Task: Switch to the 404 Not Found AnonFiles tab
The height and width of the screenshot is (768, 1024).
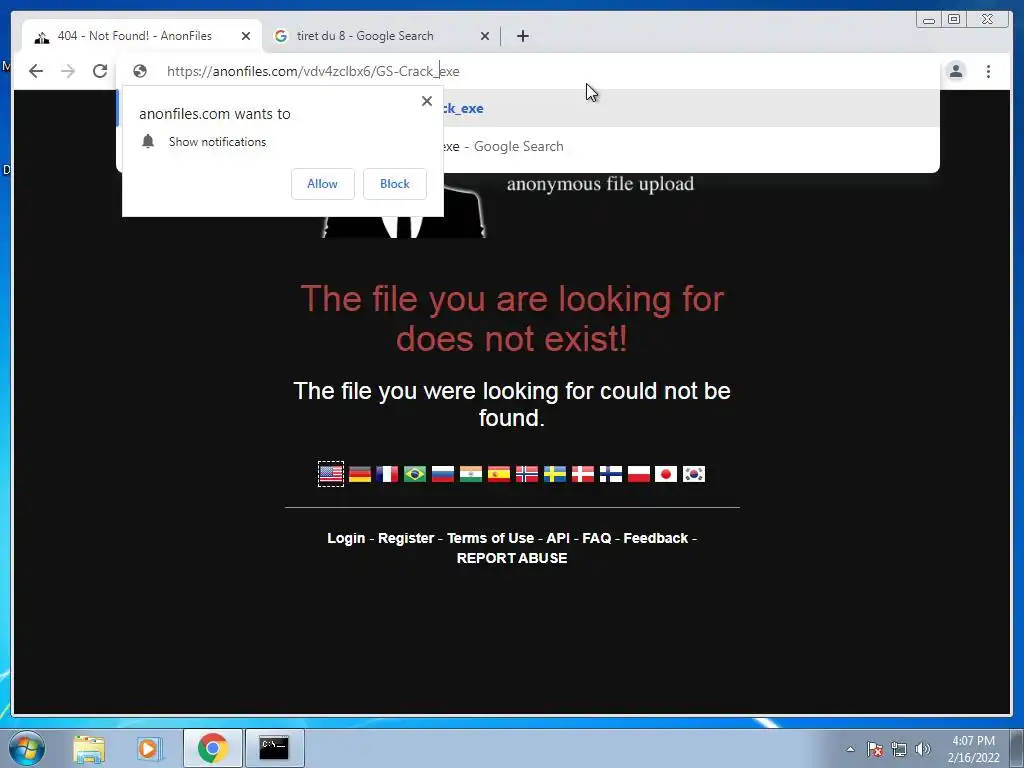Action: (x=142, y=36)
